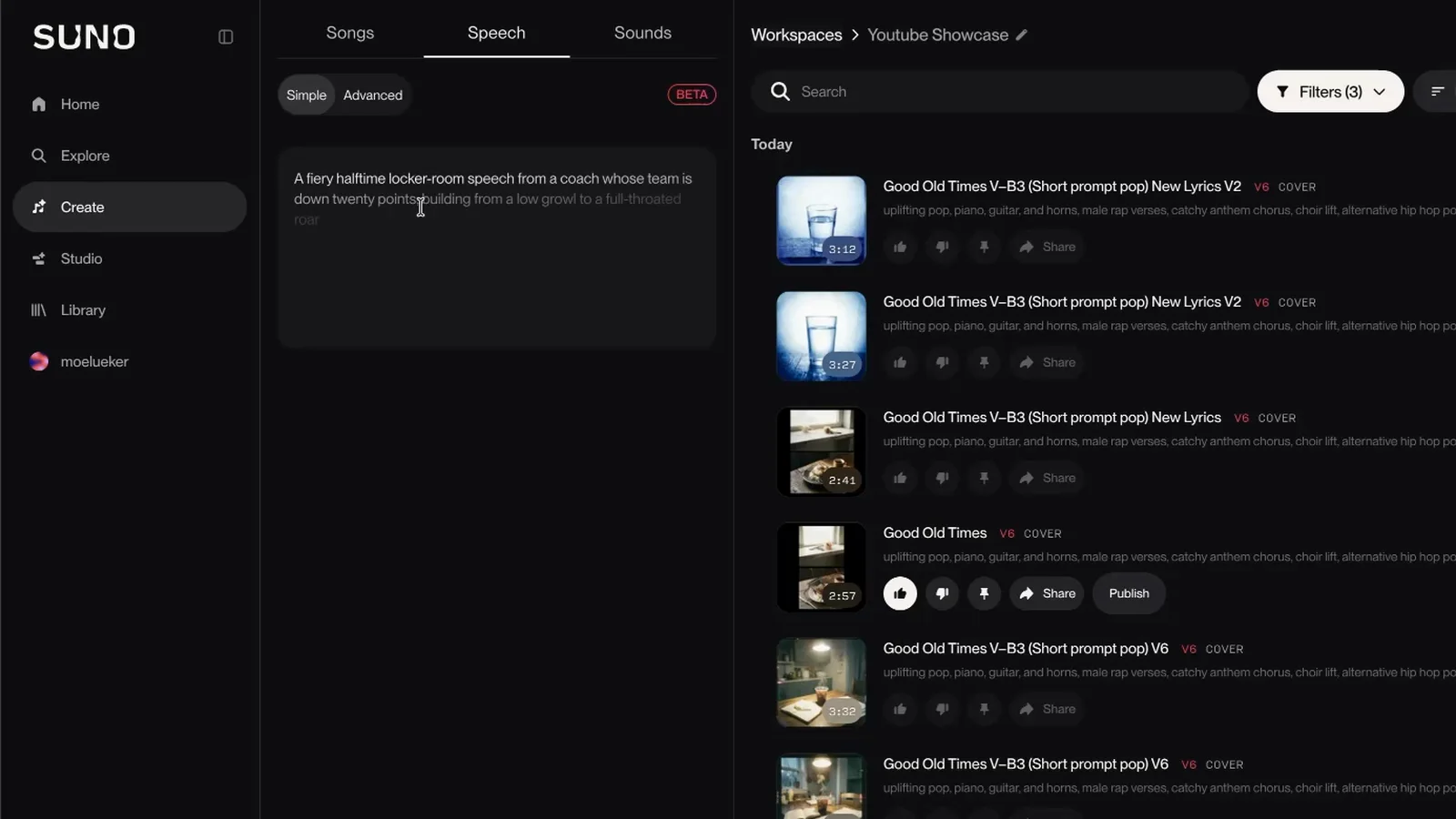This screenshot has height=819, width=1456.
Task: Select the 3:32 song thumbnail
Action: (x=821, y=682)
